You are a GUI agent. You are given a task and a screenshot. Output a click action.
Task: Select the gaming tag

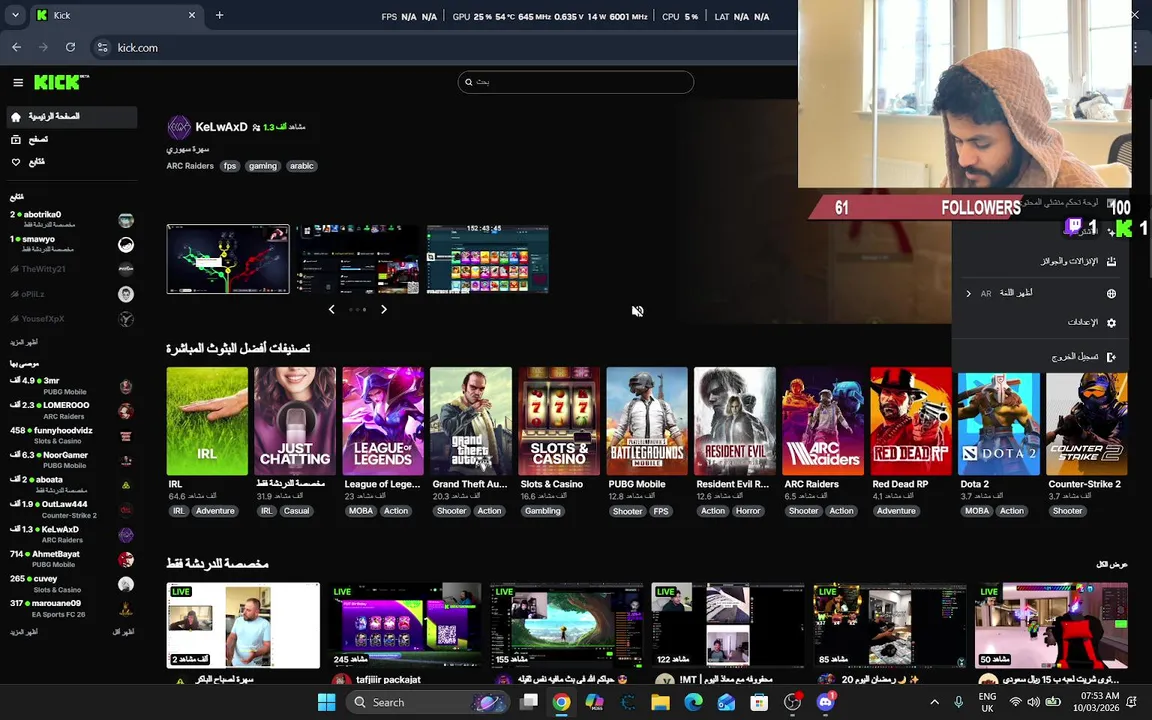point(263,166)
